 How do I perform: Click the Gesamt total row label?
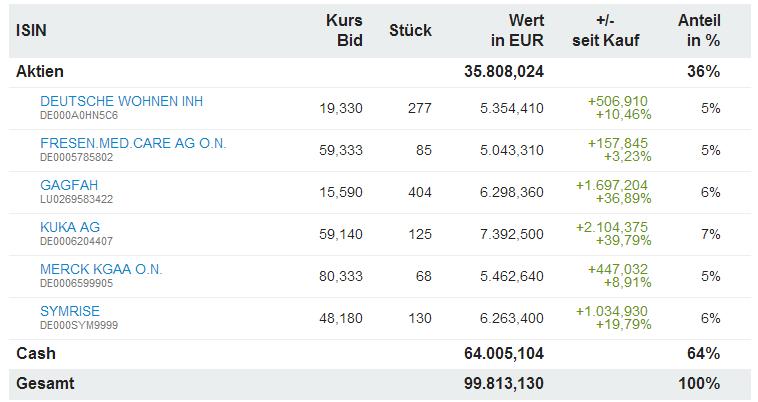45,383
